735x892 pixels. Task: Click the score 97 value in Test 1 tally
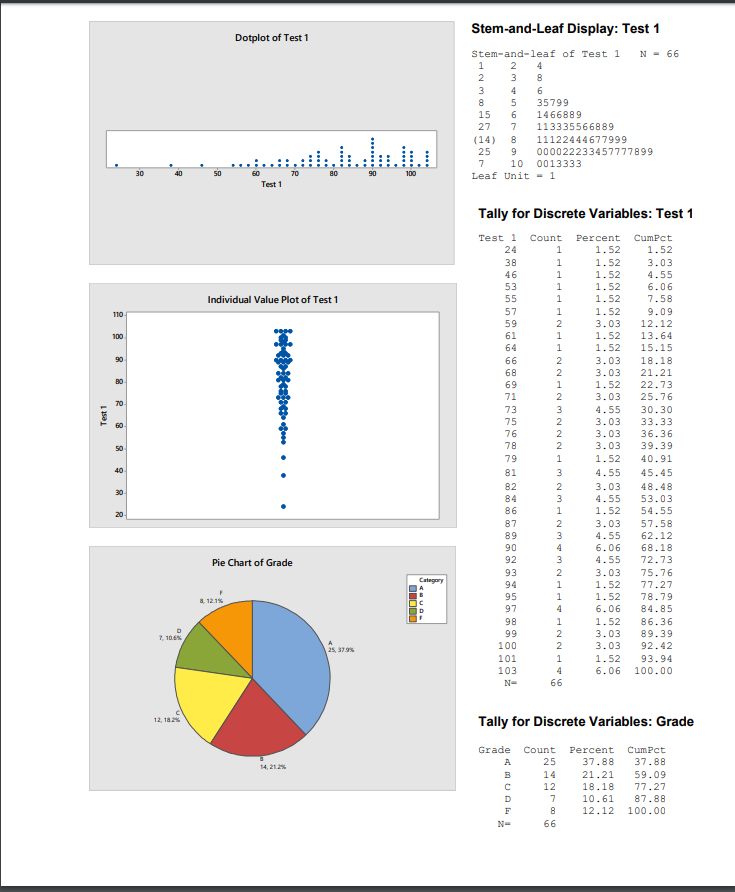pos(510,609)
